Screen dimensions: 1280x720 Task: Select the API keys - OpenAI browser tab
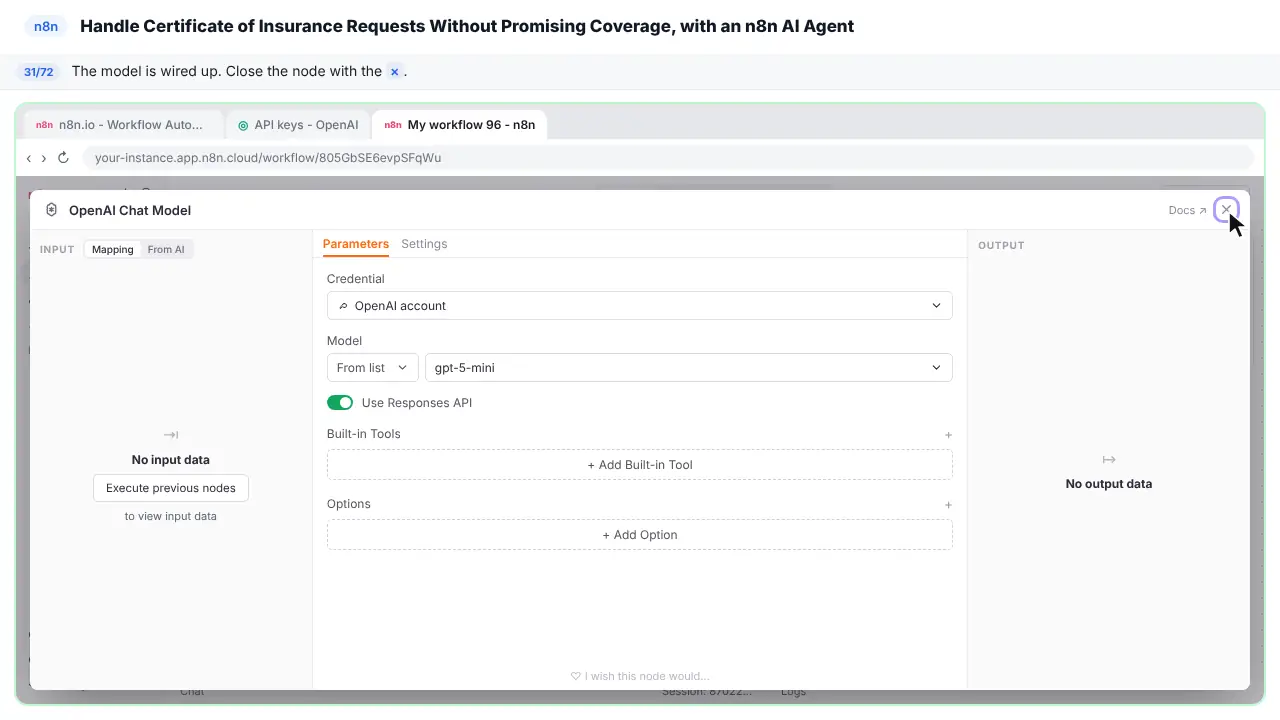(x=298, y=125)
